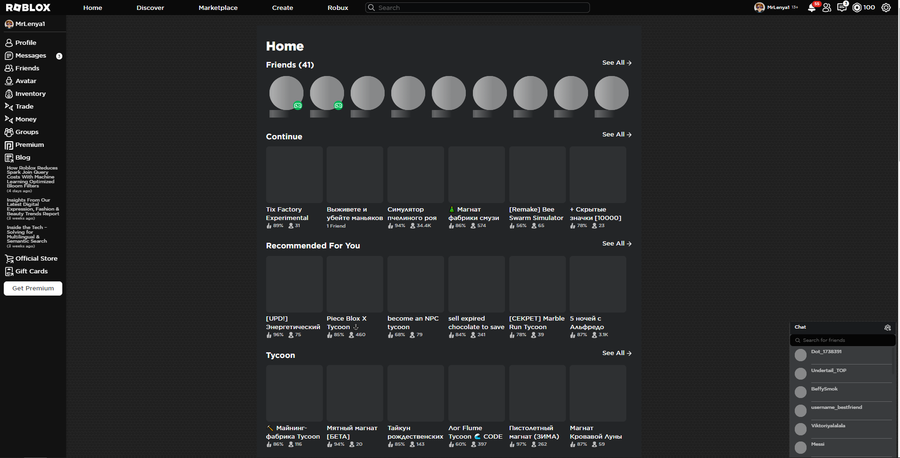Open the [Remake] Bee Swarm Simulator tile
The width and height of the screenshot is (900, 458).
click(537, 188)
